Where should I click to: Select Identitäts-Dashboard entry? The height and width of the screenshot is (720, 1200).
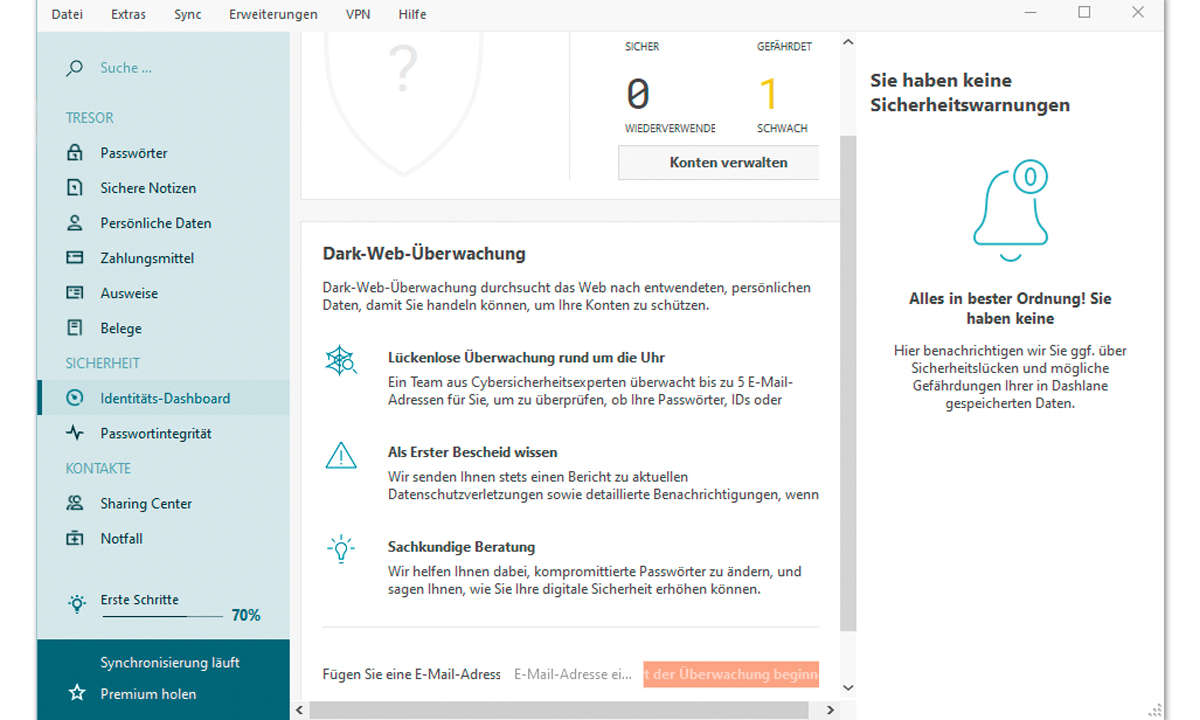coord(163,398)
